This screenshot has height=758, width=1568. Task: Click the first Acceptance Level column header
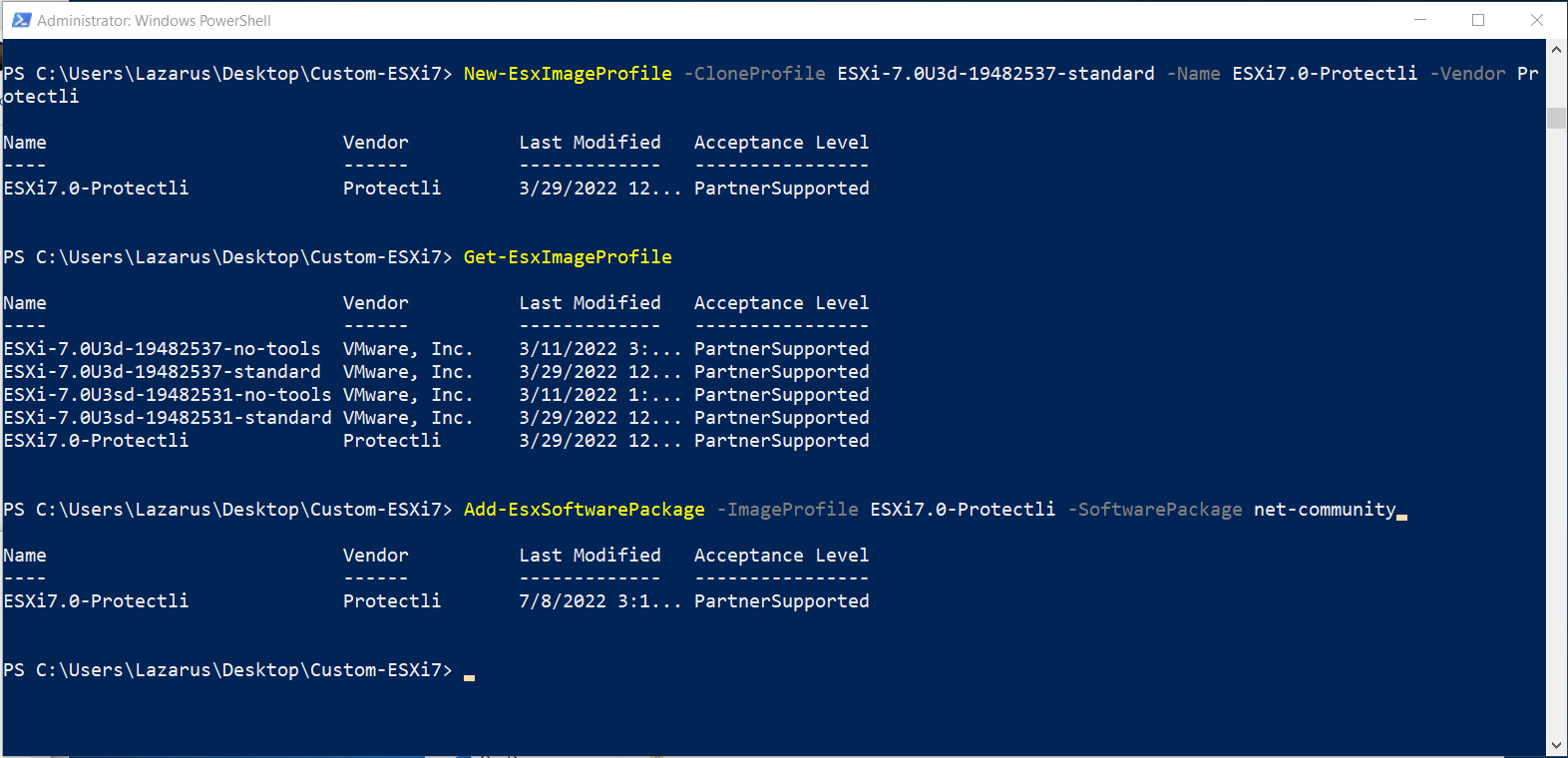coord(781,142)
